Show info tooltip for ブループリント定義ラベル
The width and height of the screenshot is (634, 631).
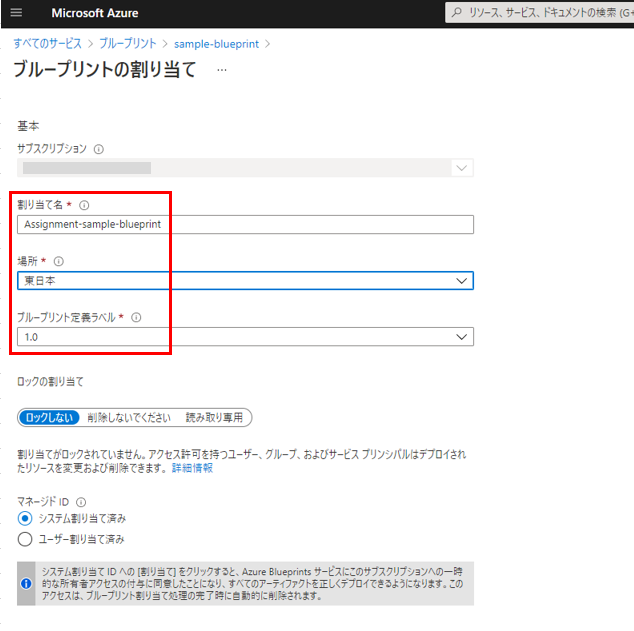136,317
